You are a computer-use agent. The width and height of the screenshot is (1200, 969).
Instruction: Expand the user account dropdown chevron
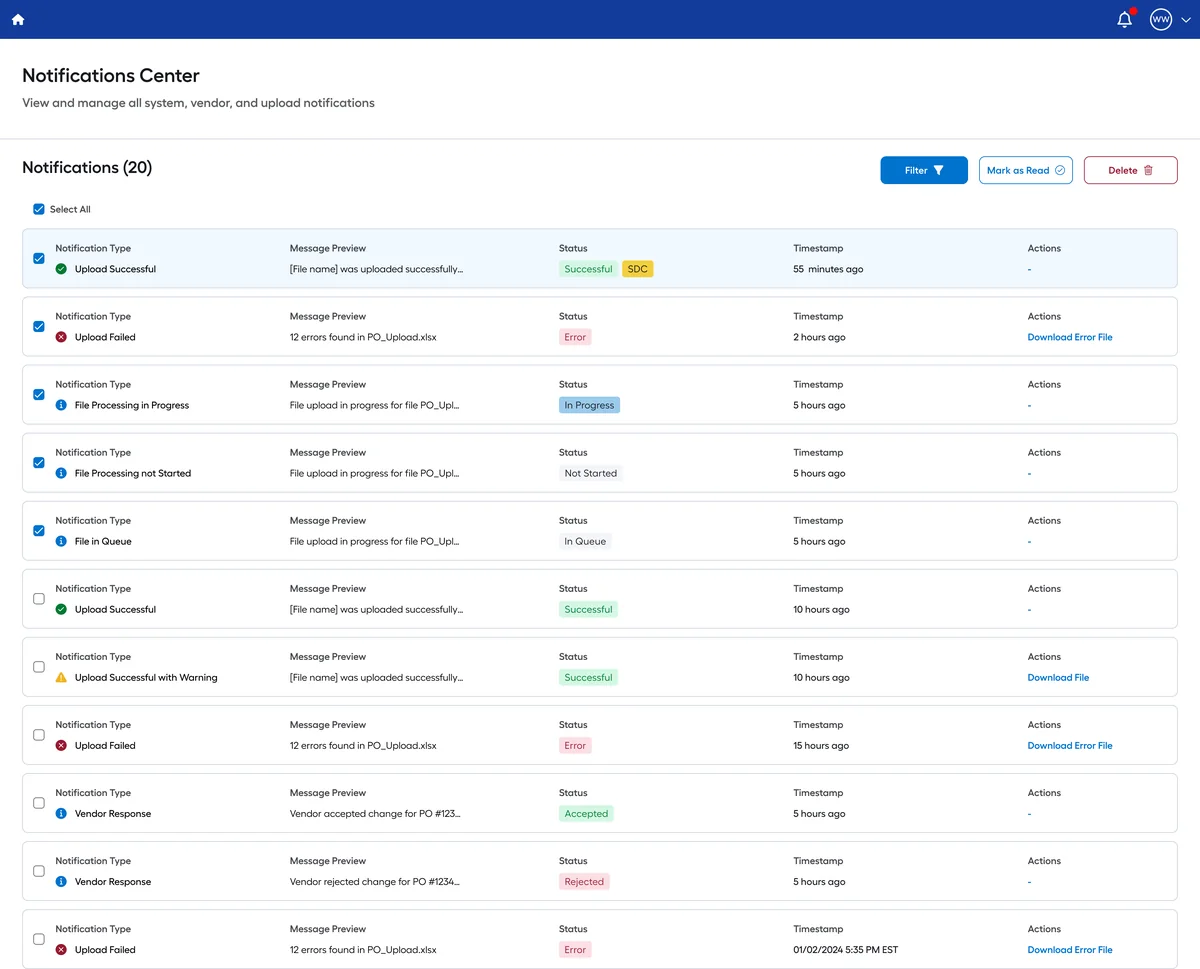[1186, 20]
